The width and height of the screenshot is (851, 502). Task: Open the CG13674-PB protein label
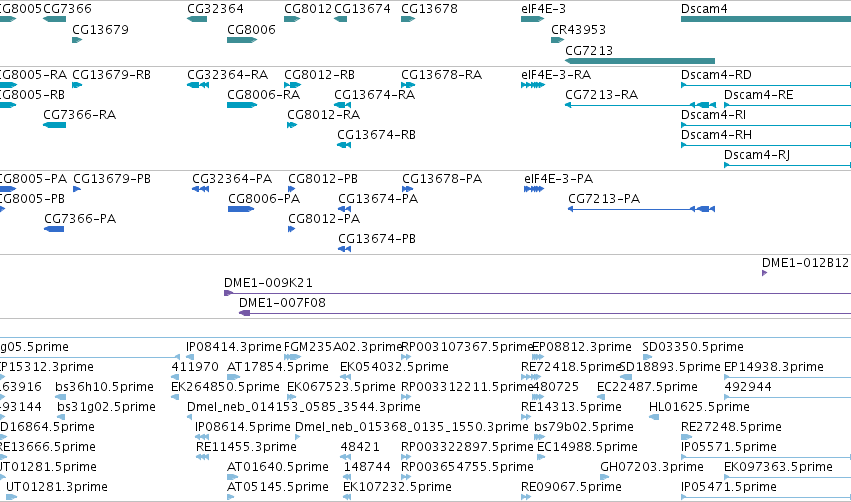(377, 239)
